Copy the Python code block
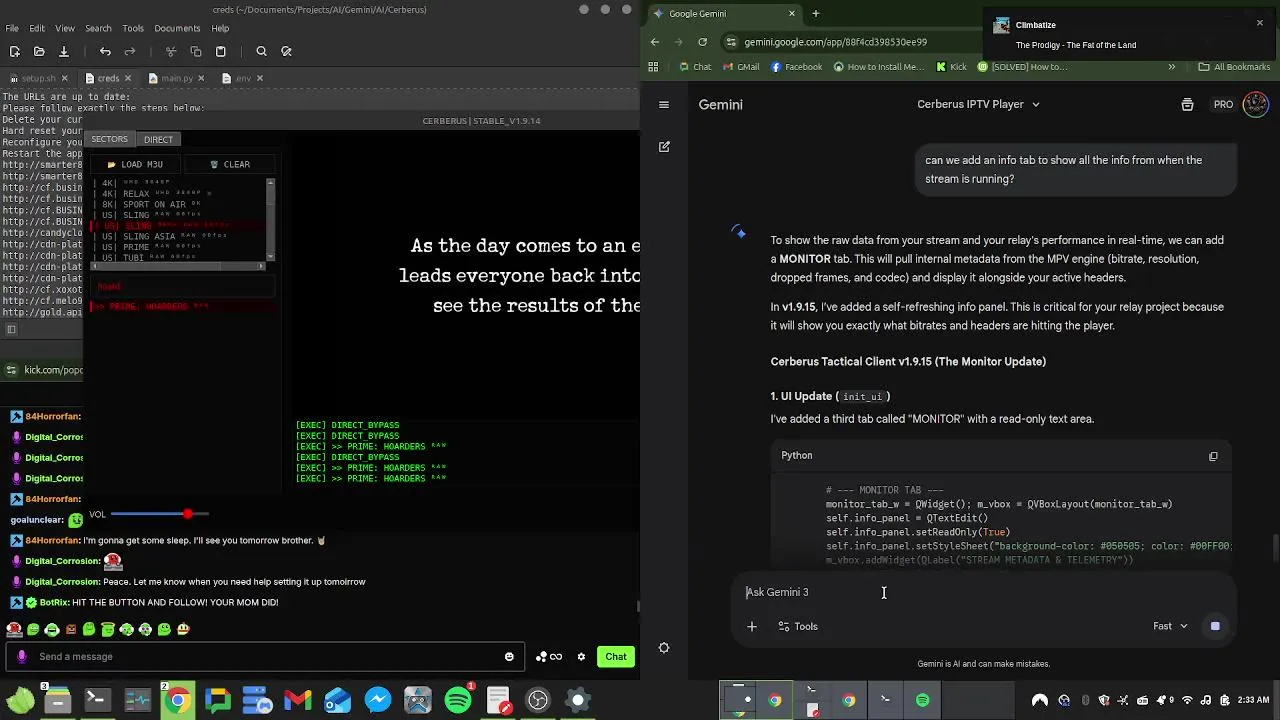 point(1213,456)
